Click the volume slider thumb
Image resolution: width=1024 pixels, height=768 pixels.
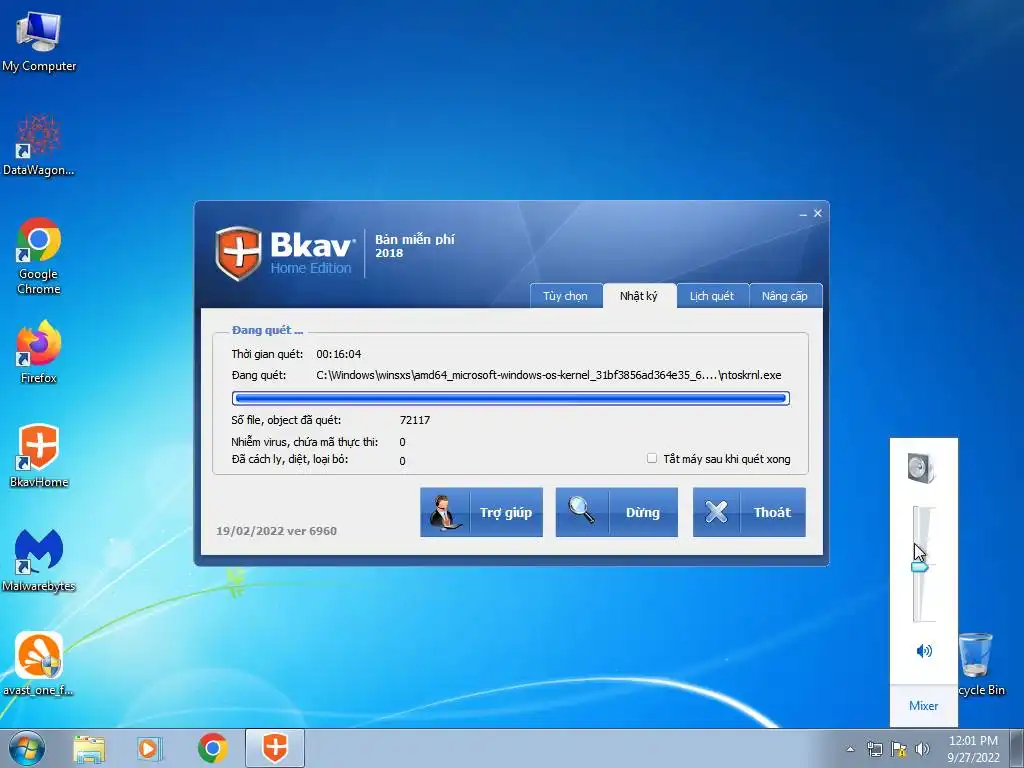(x=920, y=568)
